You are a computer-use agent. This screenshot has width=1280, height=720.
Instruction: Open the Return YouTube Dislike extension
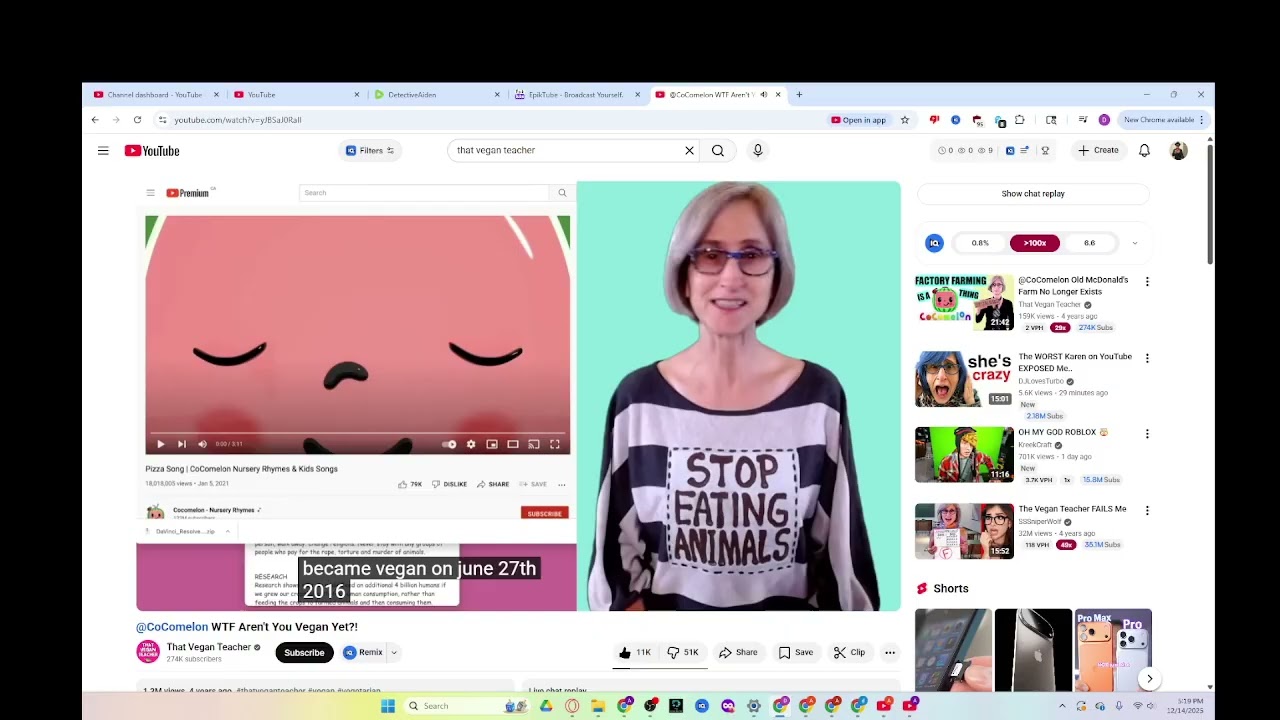934,120
